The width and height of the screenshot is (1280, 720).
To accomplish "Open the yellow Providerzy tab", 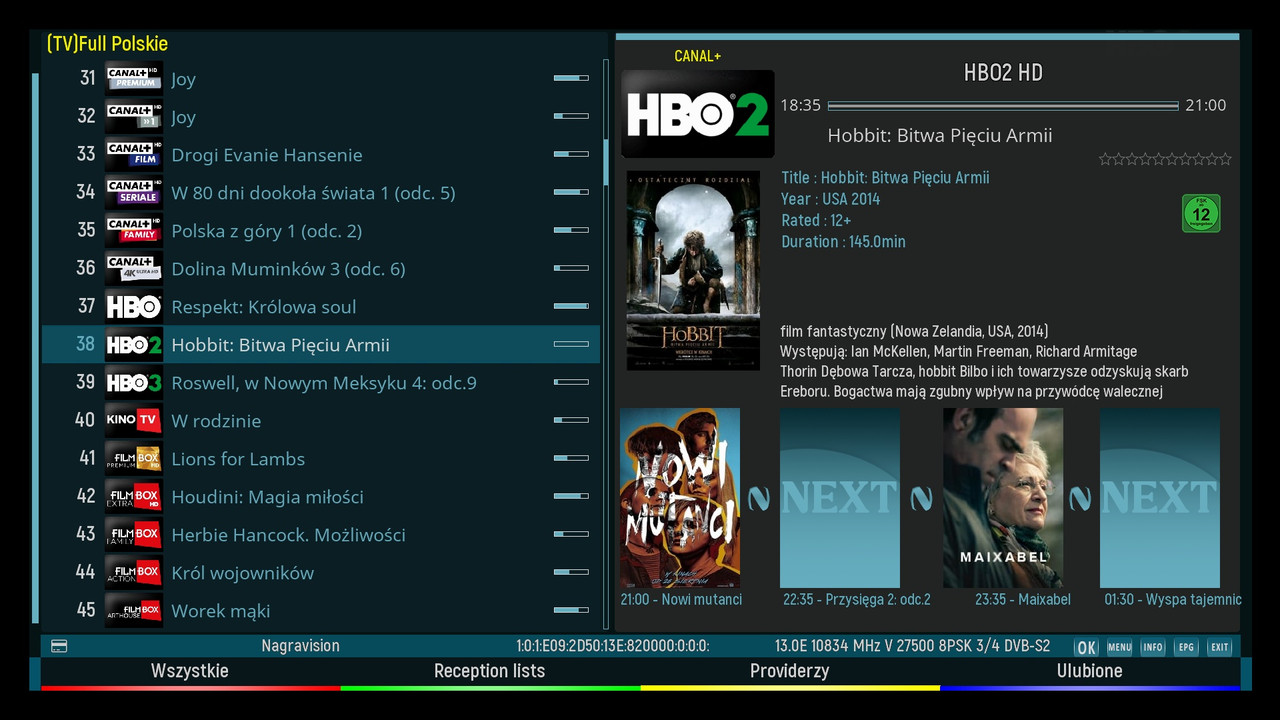I will (790, 672).
